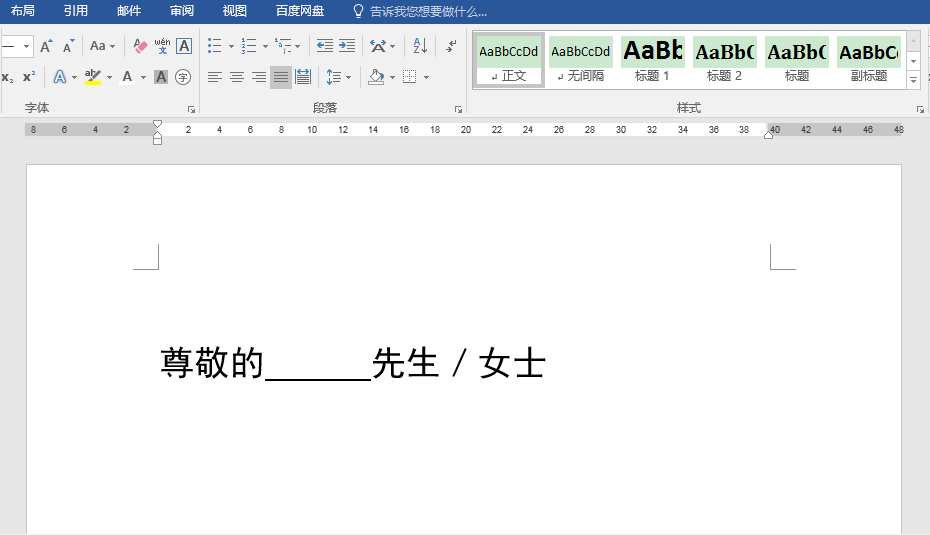Expand the styles gallery more arrow

[913, 80]
